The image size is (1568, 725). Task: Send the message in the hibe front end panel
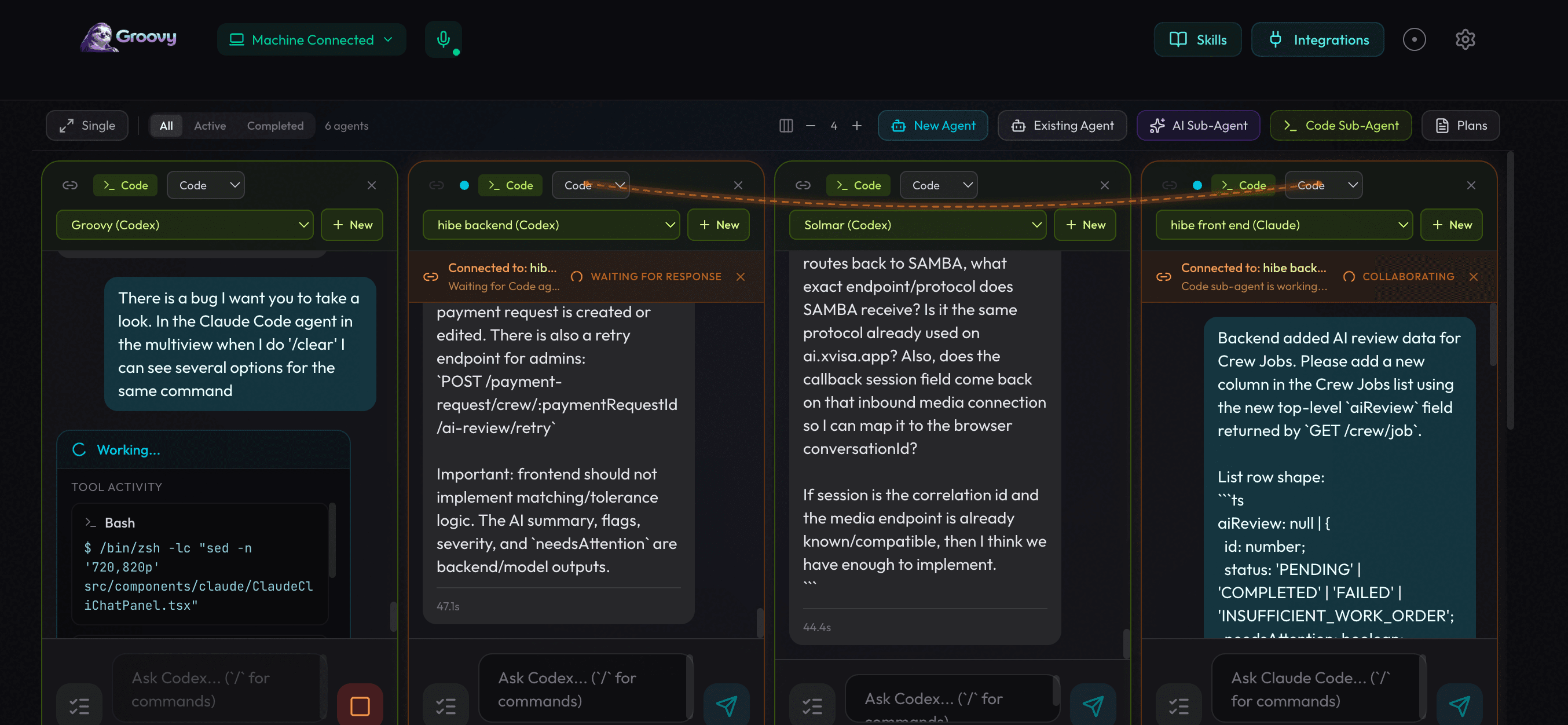tap(1459, 705)
